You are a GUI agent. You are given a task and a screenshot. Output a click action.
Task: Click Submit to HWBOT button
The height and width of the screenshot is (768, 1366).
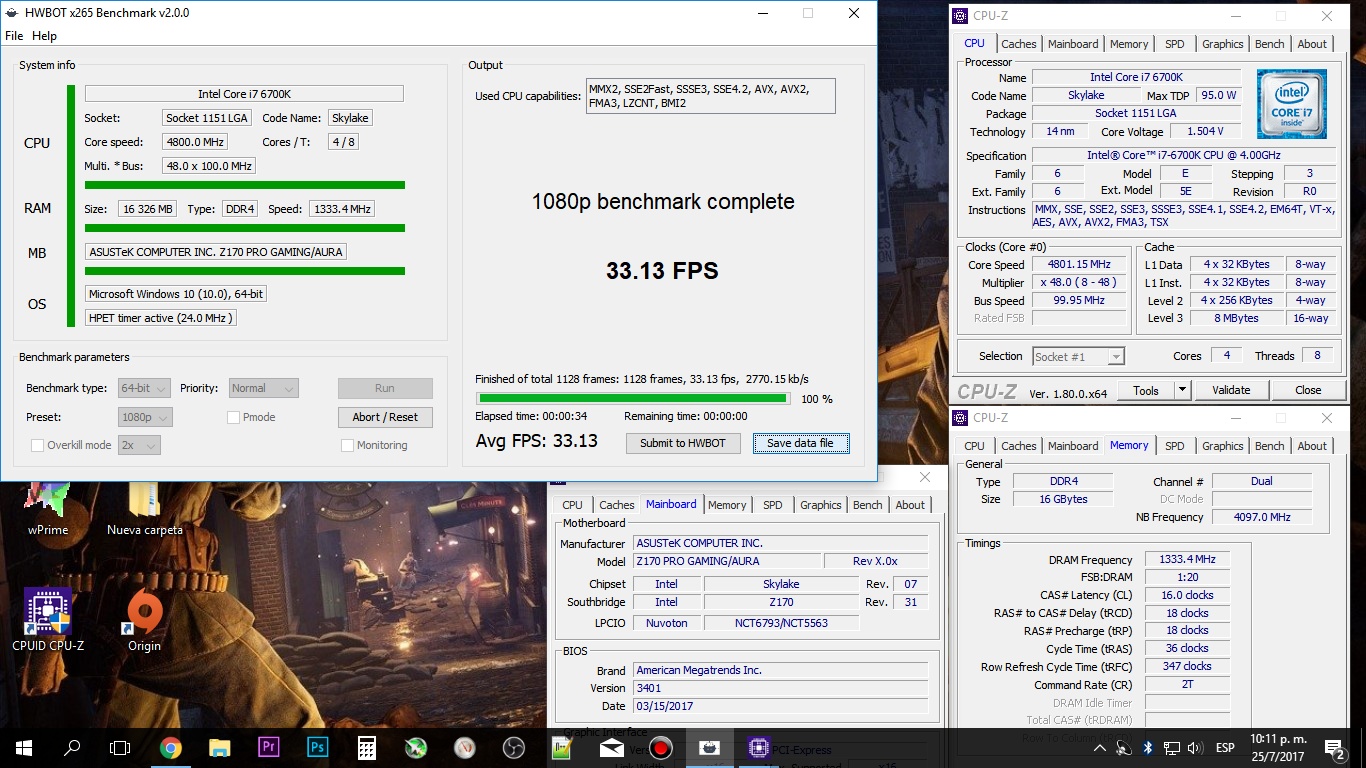(684, 443)
